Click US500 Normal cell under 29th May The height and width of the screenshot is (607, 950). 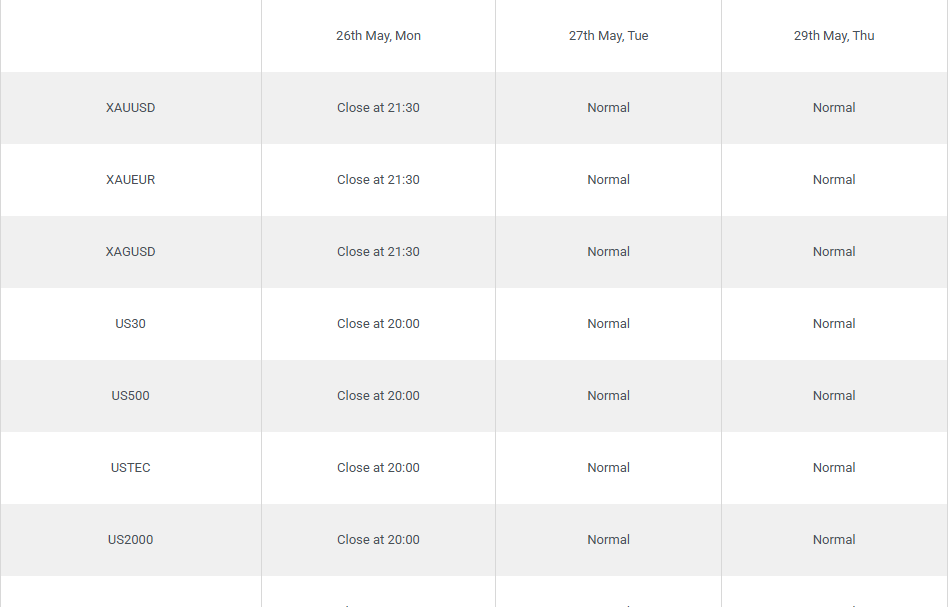834,396
